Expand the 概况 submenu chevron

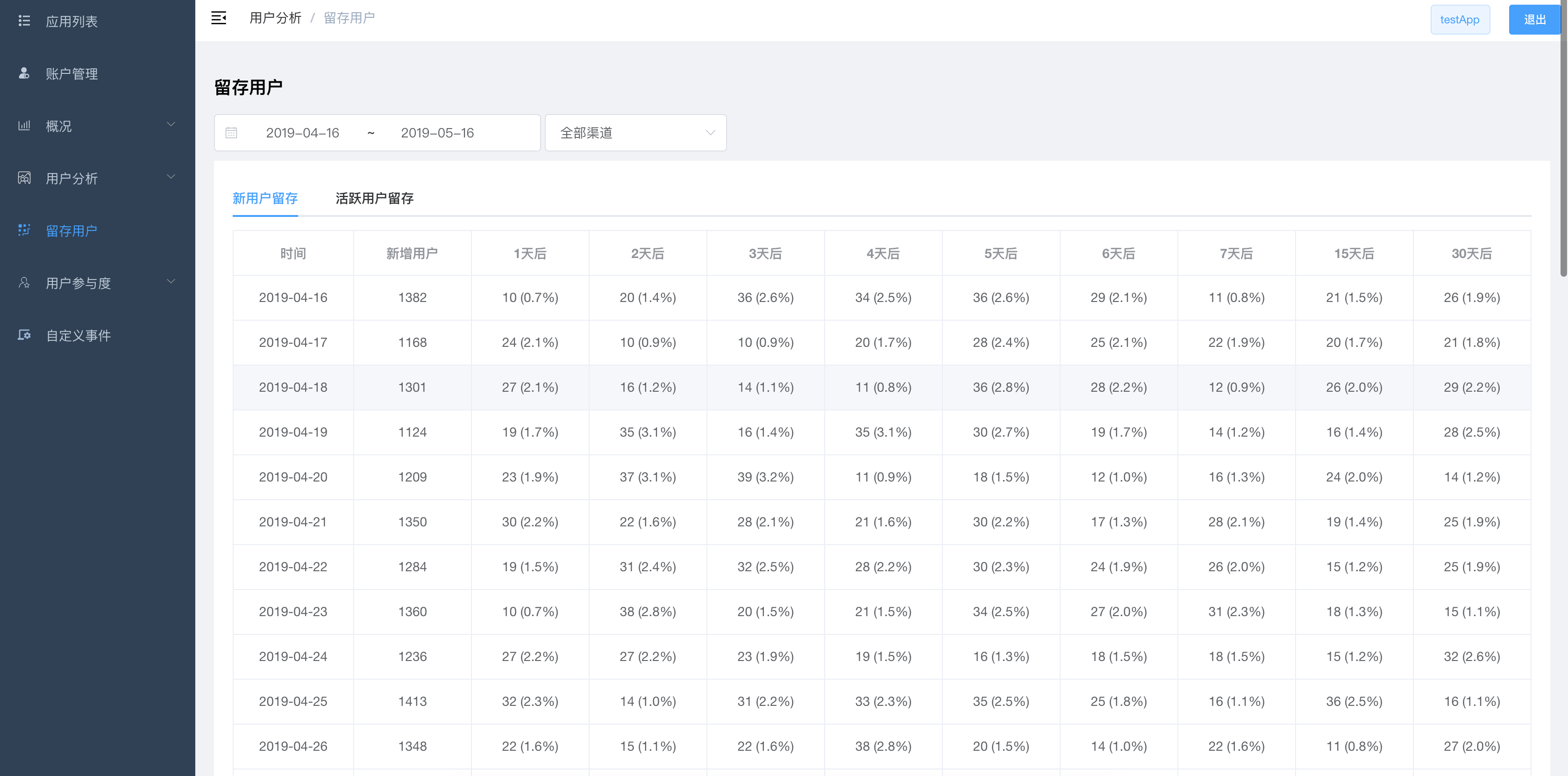(x=171, y=124)
